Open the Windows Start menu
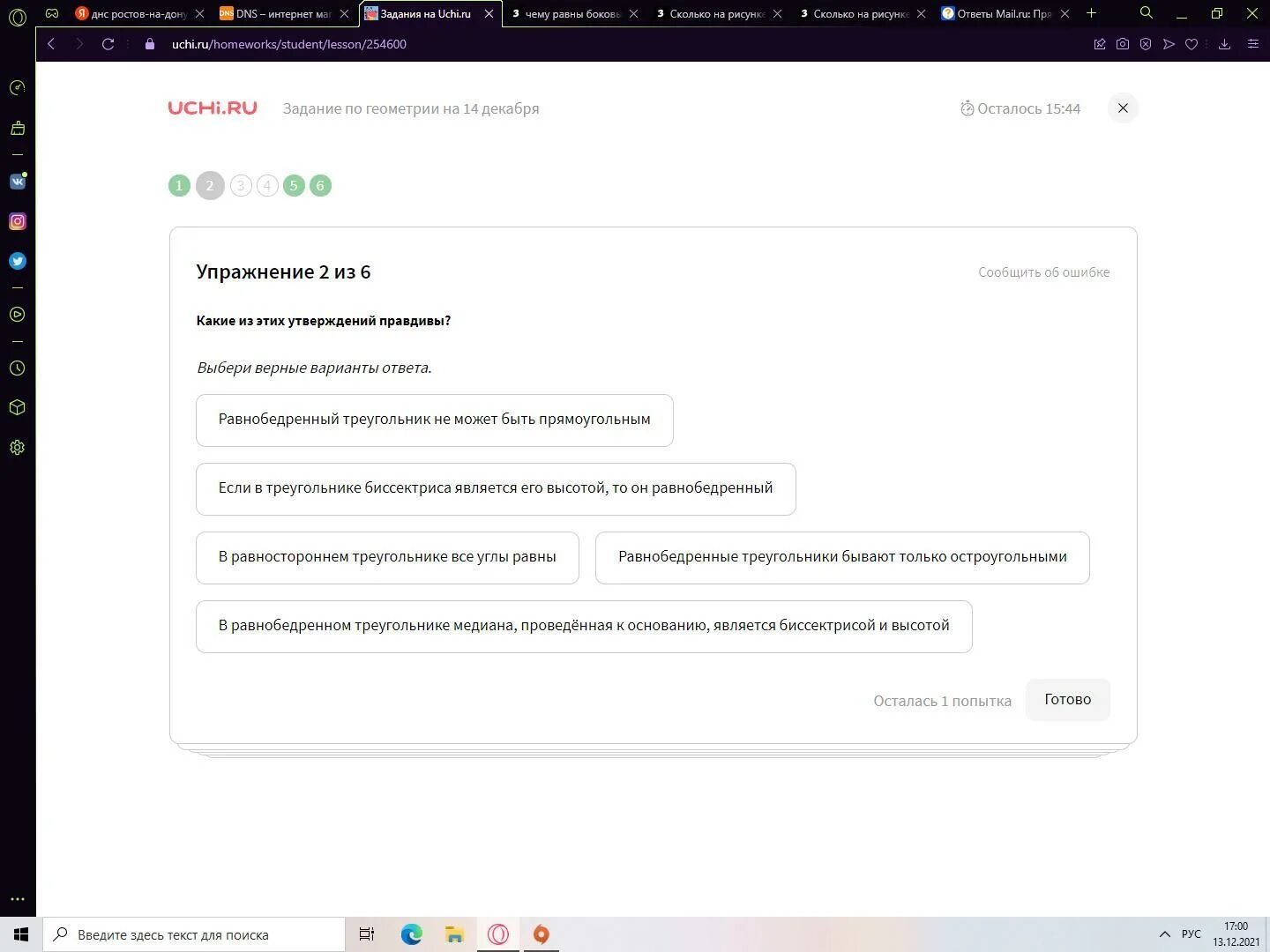The image size is (1270, 952). [21, 934]
